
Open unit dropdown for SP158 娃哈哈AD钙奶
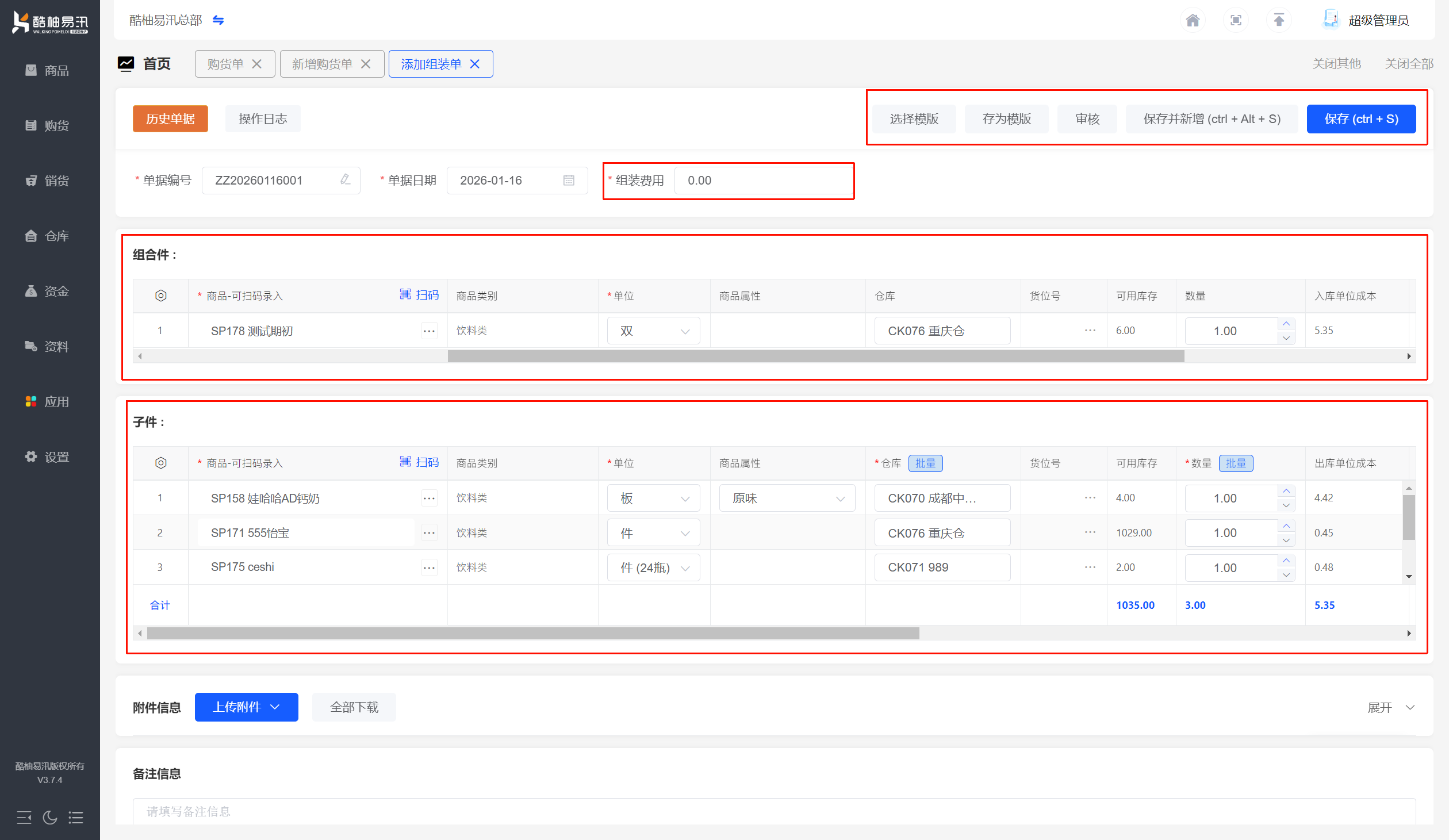tap(653, 498)
